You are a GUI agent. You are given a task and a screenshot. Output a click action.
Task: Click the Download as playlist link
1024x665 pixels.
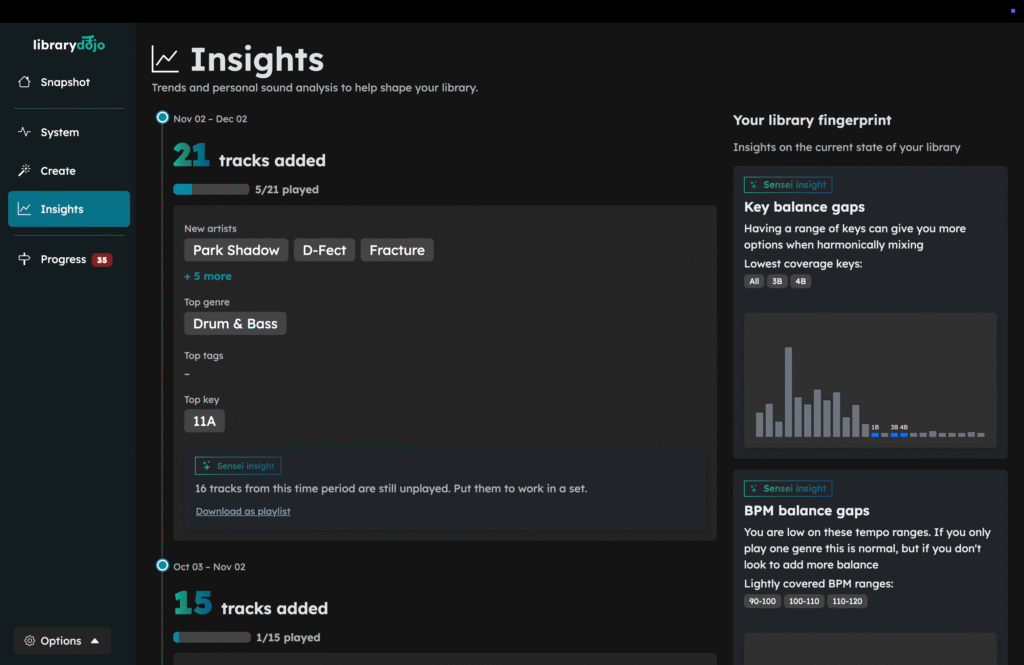(242, 511)
